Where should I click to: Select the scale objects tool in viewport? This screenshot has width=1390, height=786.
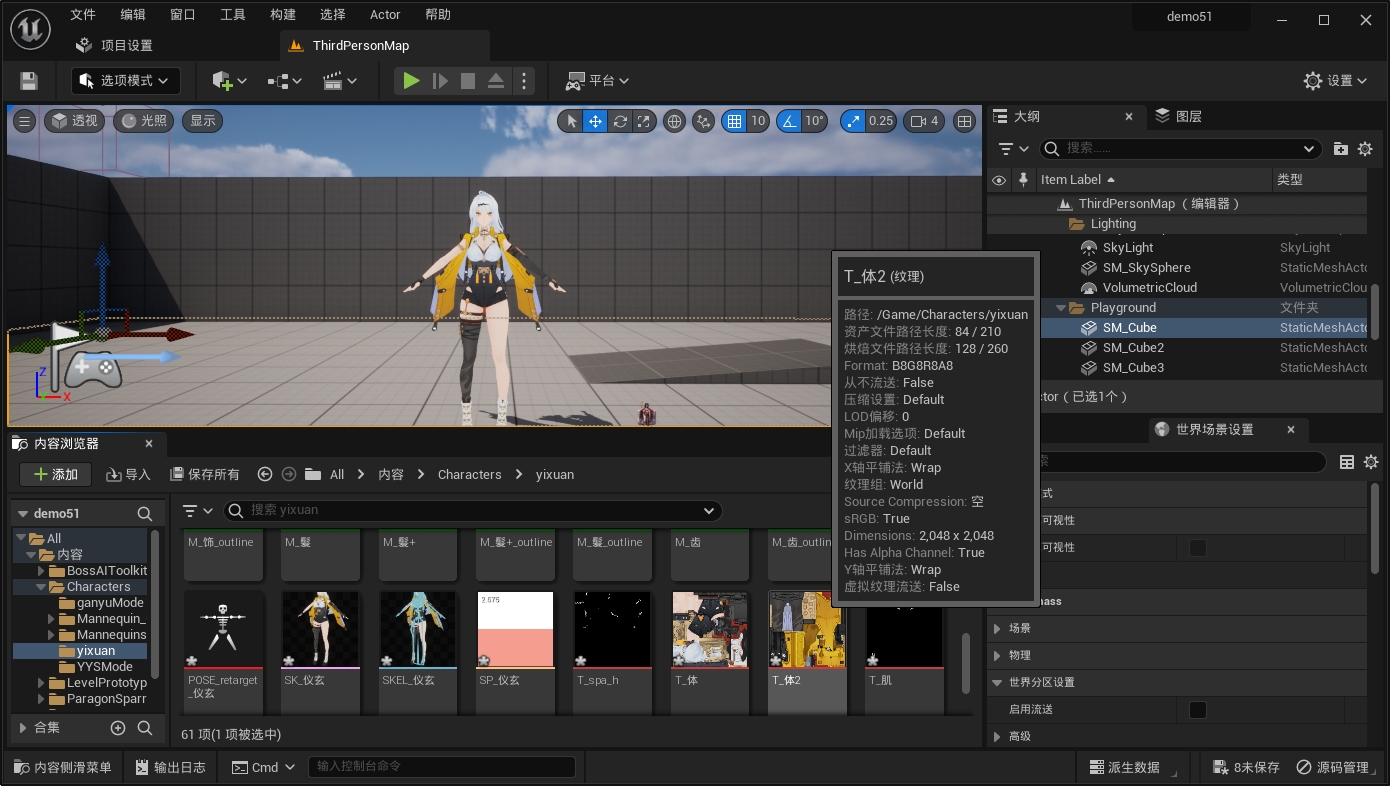pos(644,121)
